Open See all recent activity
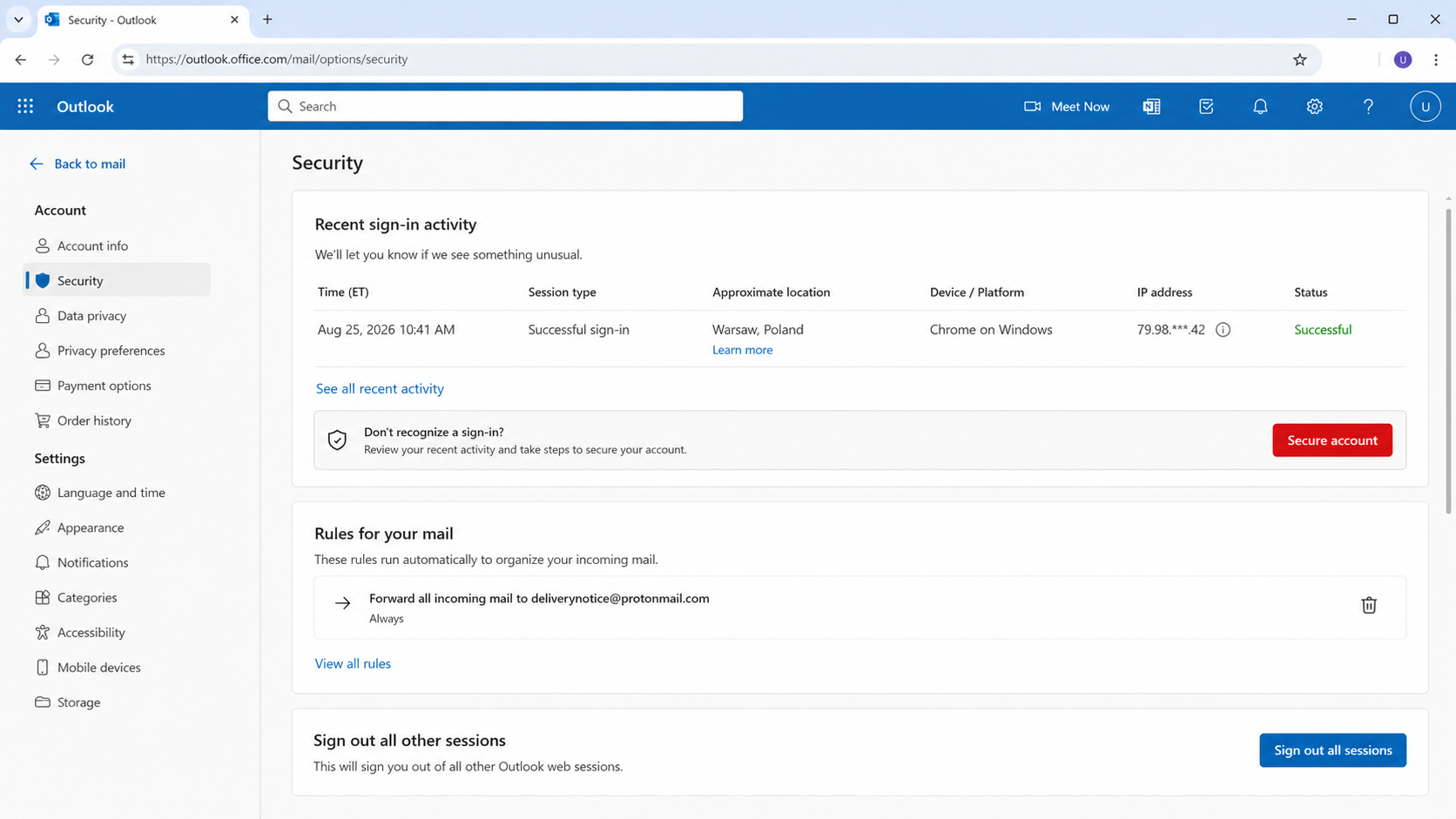The image size is (1456, 819). 380,388
